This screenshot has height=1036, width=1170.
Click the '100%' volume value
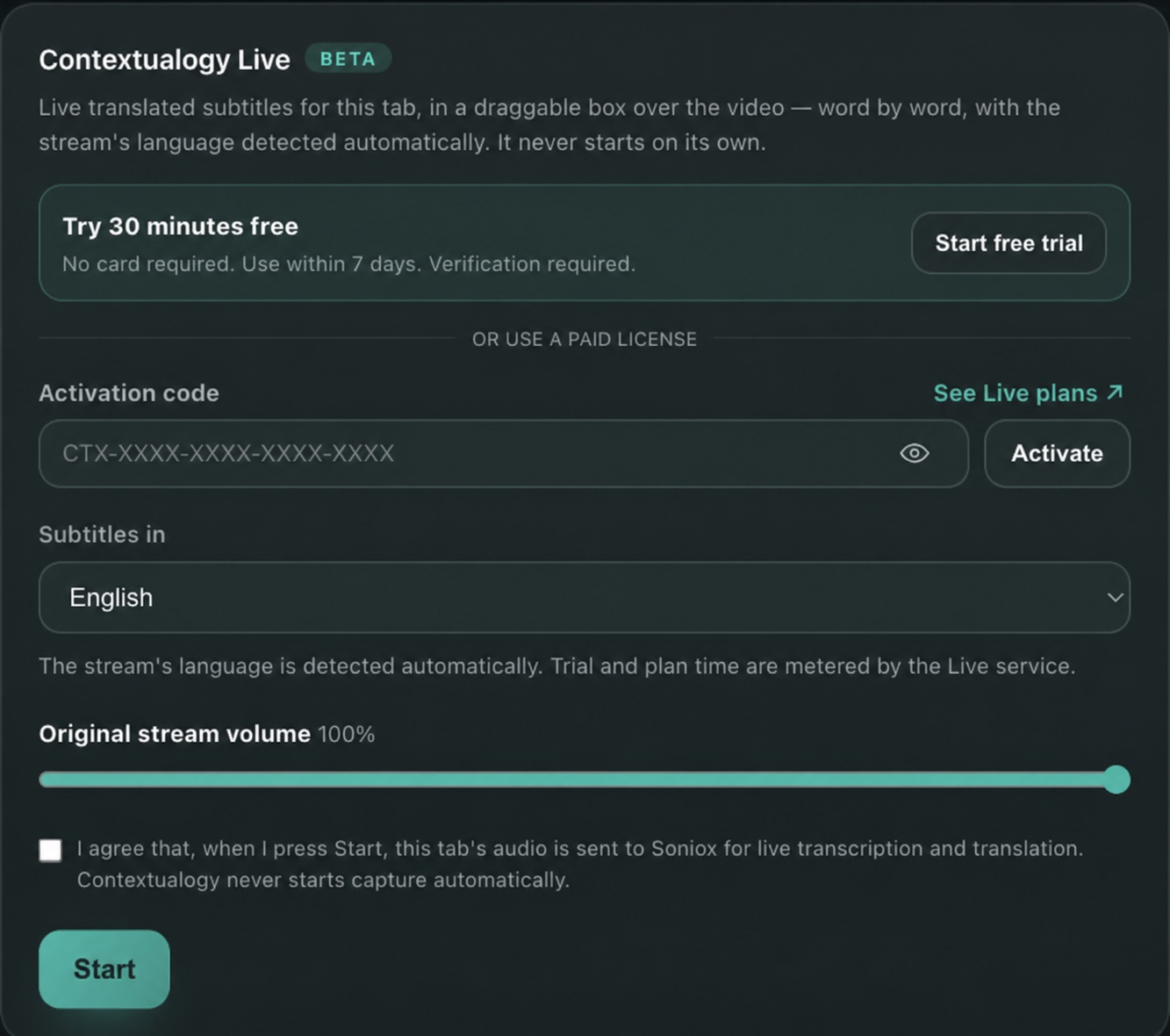[346, 734]
